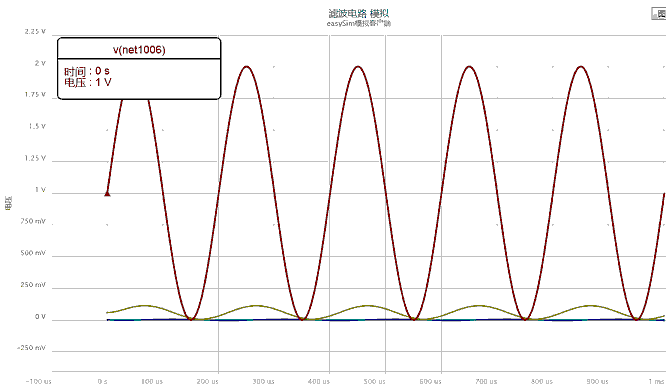Click the -250 mV axis label
Image resolution: width=666 pixels, height=391 pixels.
pyautogui.click(x=31, y=348)
